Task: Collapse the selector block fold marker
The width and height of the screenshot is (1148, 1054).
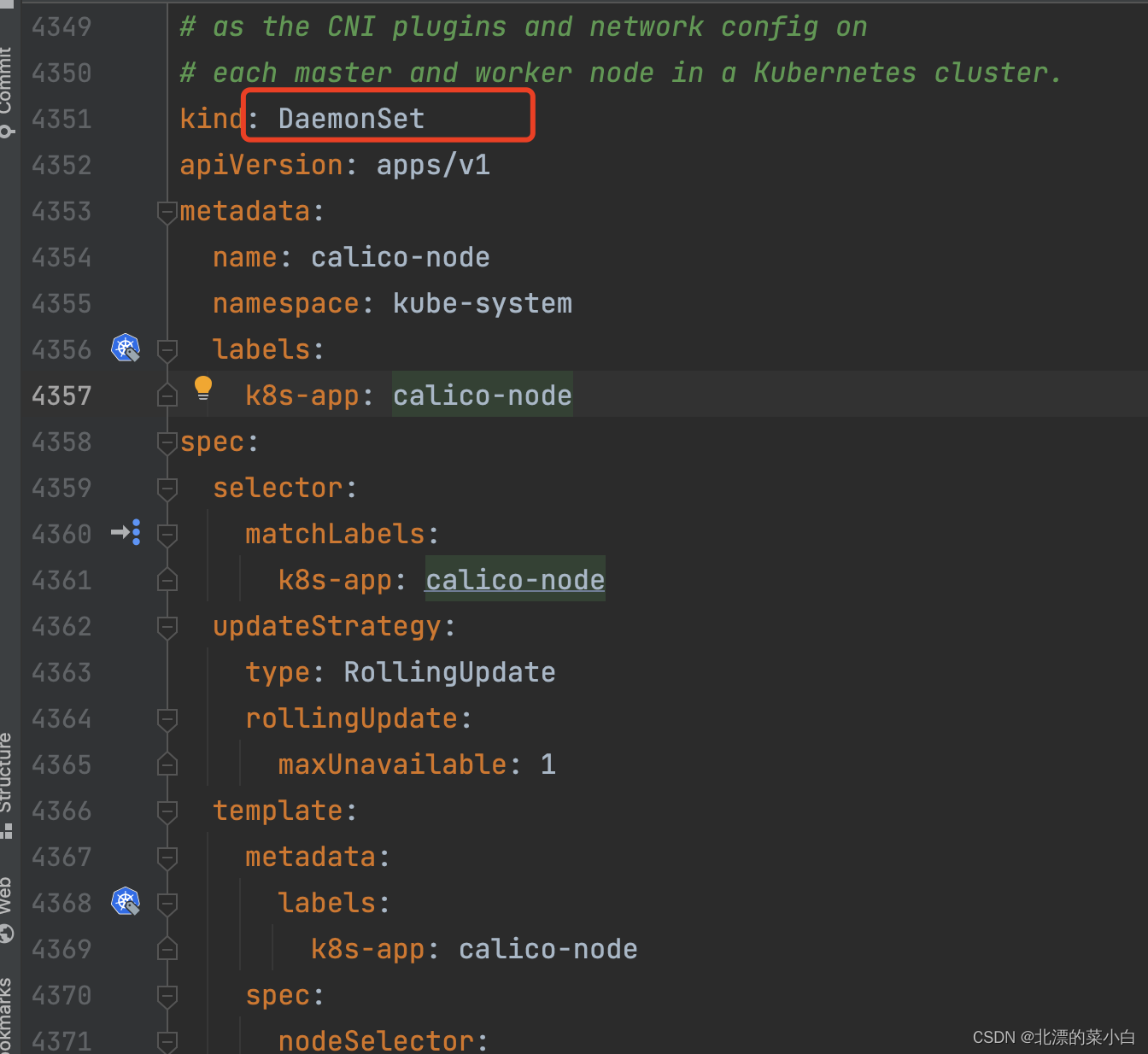Action: [167, 489]
